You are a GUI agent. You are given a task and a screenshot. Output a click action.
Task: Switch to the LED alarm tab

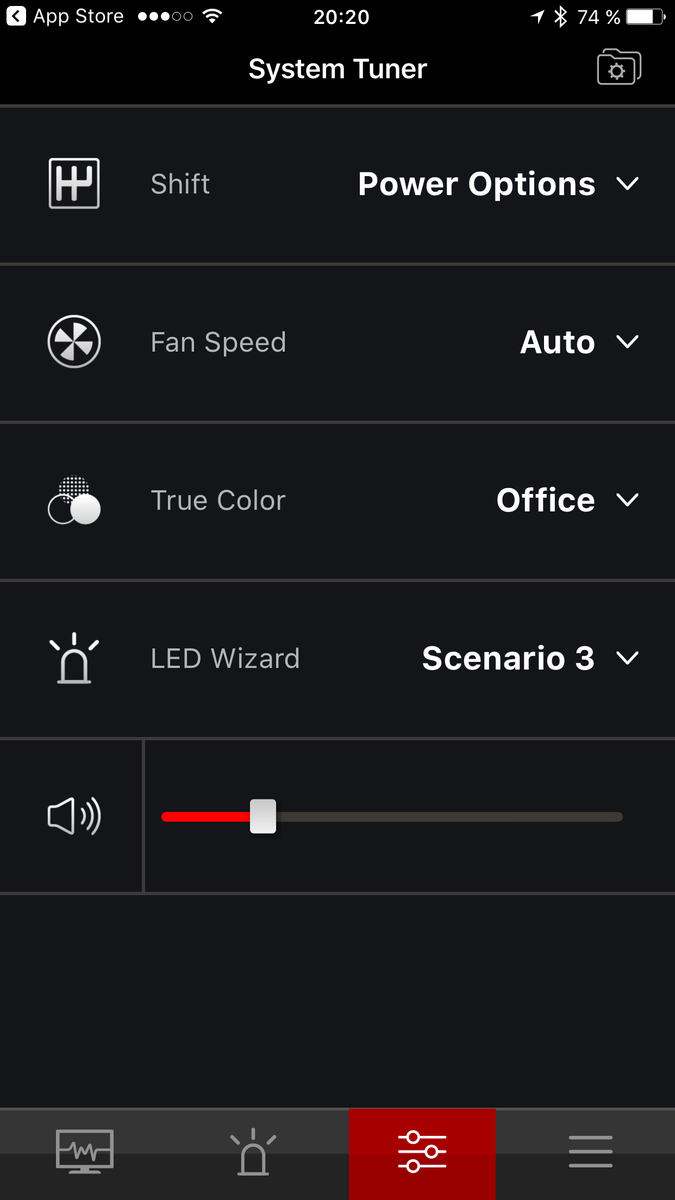pyautogui.click(x=253, y=1153)
